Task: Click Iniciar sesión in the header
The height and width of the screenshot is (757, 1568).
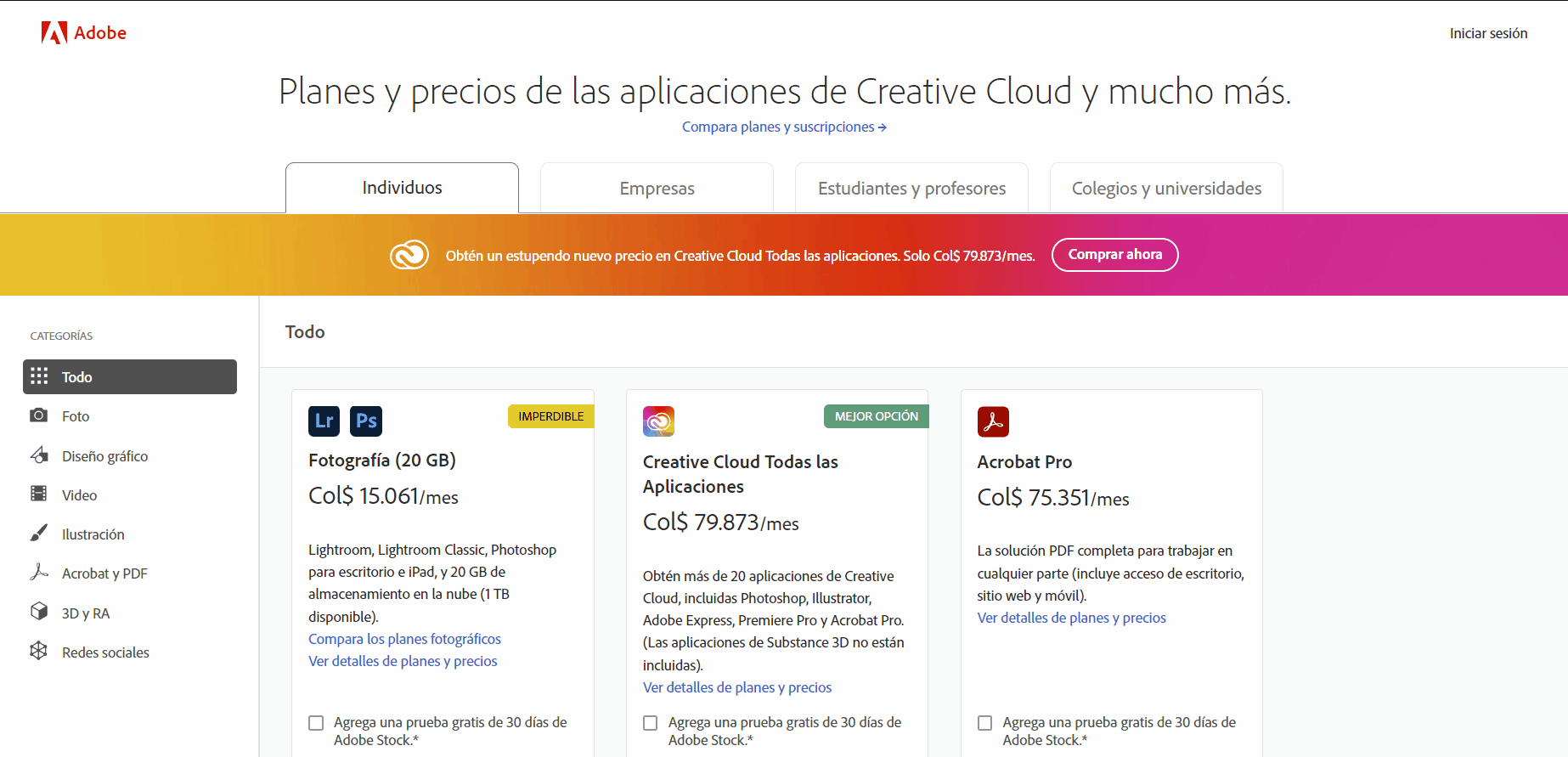Action: coord(1488,33)
